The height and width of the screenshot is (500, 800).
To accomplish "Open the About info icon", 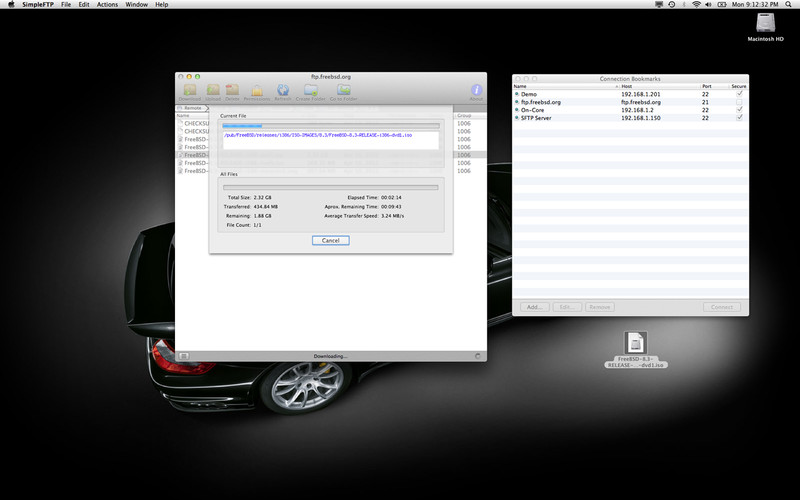I will click(476, 91).
